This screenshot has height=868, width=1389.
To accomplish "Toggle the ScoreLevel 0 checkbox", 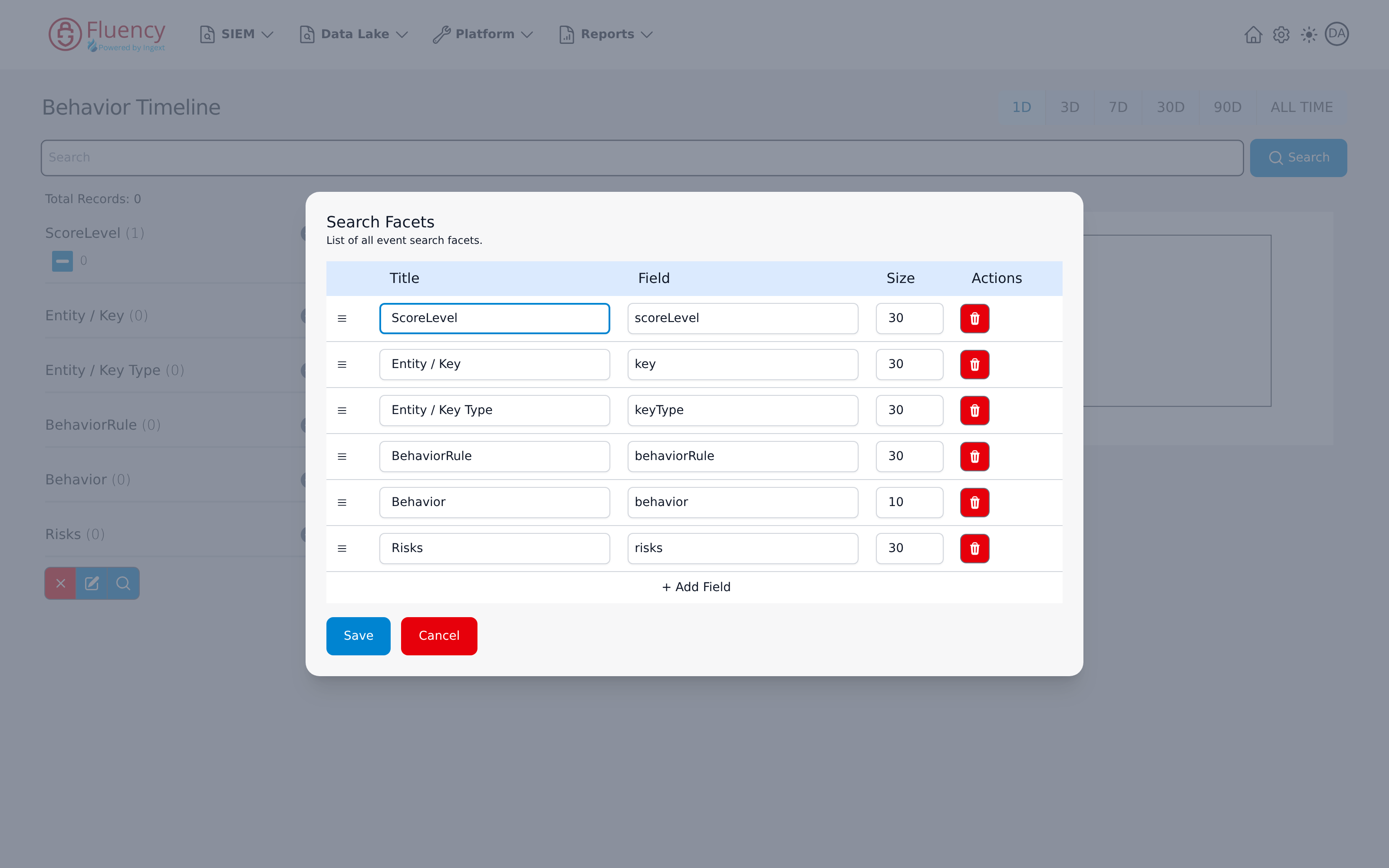I will tap(63, 261).
